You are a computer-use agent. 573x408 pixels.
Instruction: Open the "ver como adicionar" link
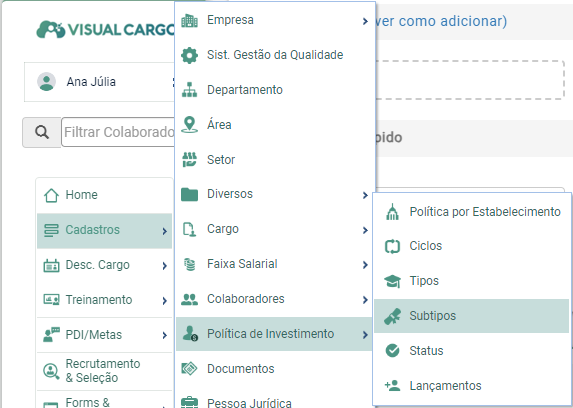point(440,21)
